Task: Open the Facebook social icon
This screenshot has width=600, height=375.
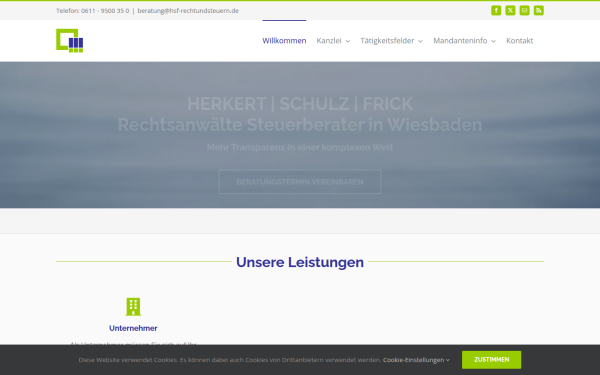Action: pyautogui.click(x=496, y=10)
